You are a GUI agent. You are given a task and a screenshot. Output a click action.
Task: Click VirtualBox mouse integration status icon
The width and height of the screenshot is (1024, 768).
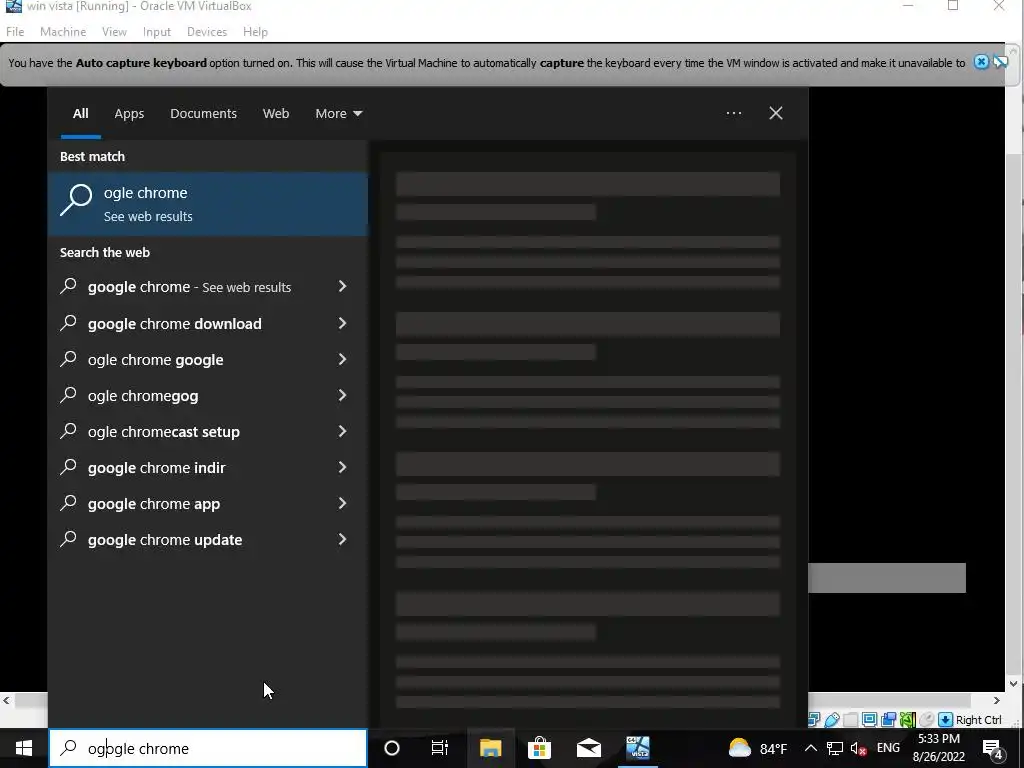(927, 720)
